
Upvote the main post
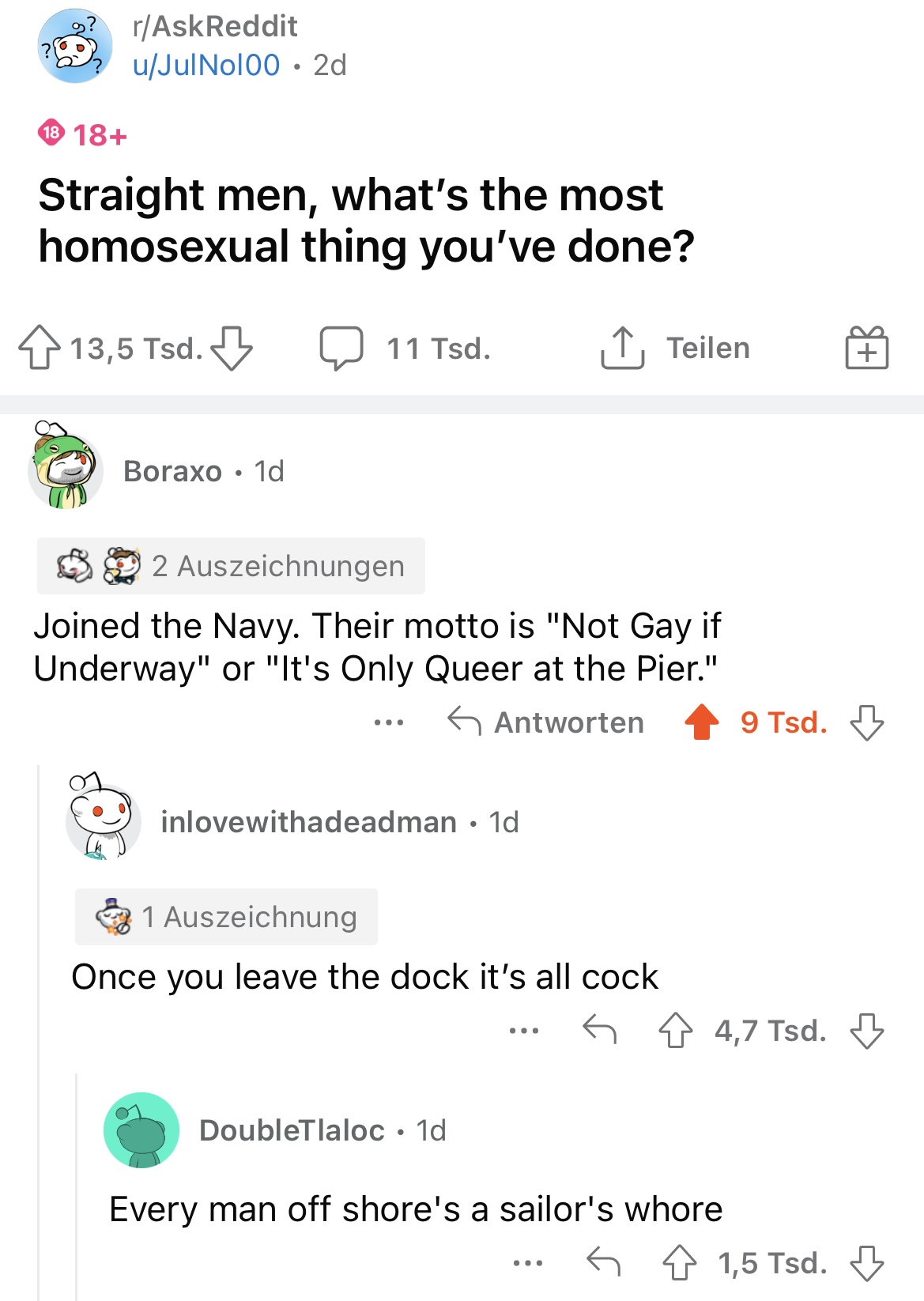tap(40, 349)
